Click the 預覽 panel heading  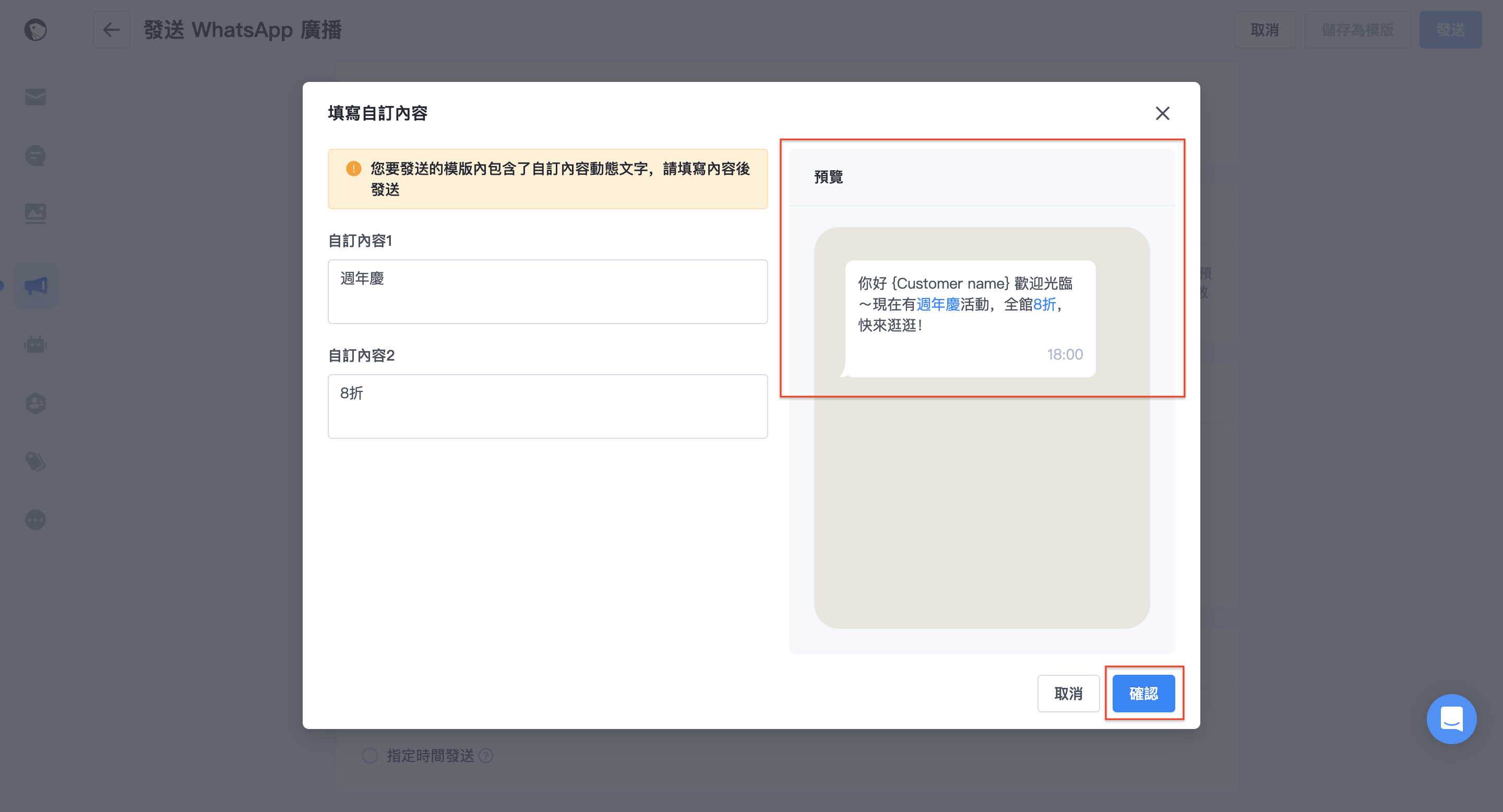point(829,177)
